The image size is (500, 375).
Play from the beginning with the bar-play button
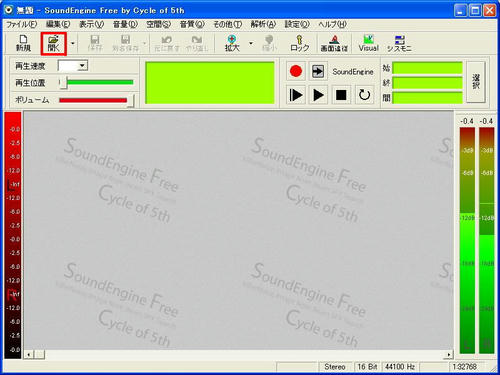tap(296, 95)
